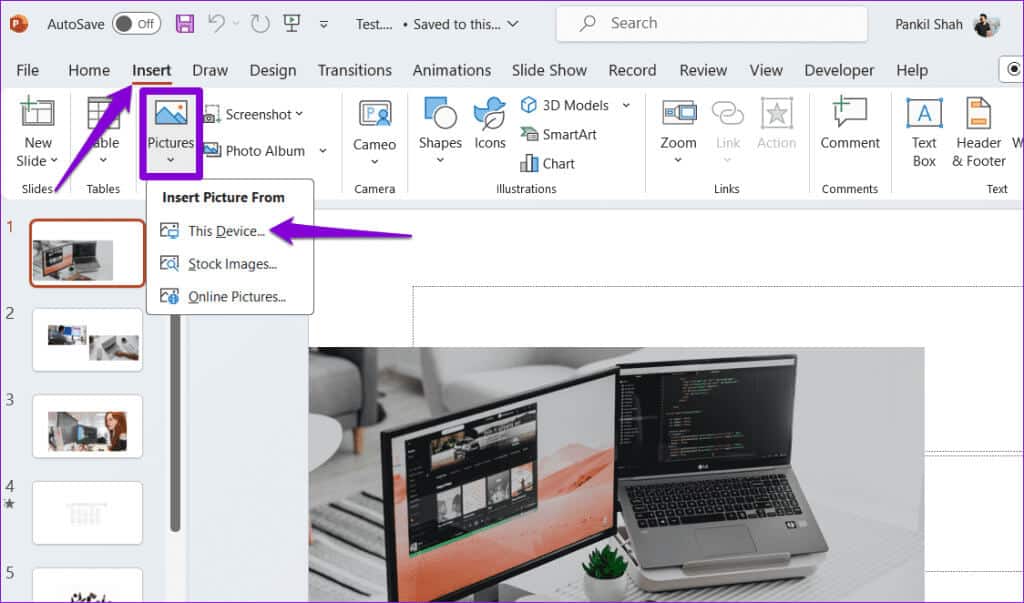
Task: Open the Review tab
Action: [703, 70]
